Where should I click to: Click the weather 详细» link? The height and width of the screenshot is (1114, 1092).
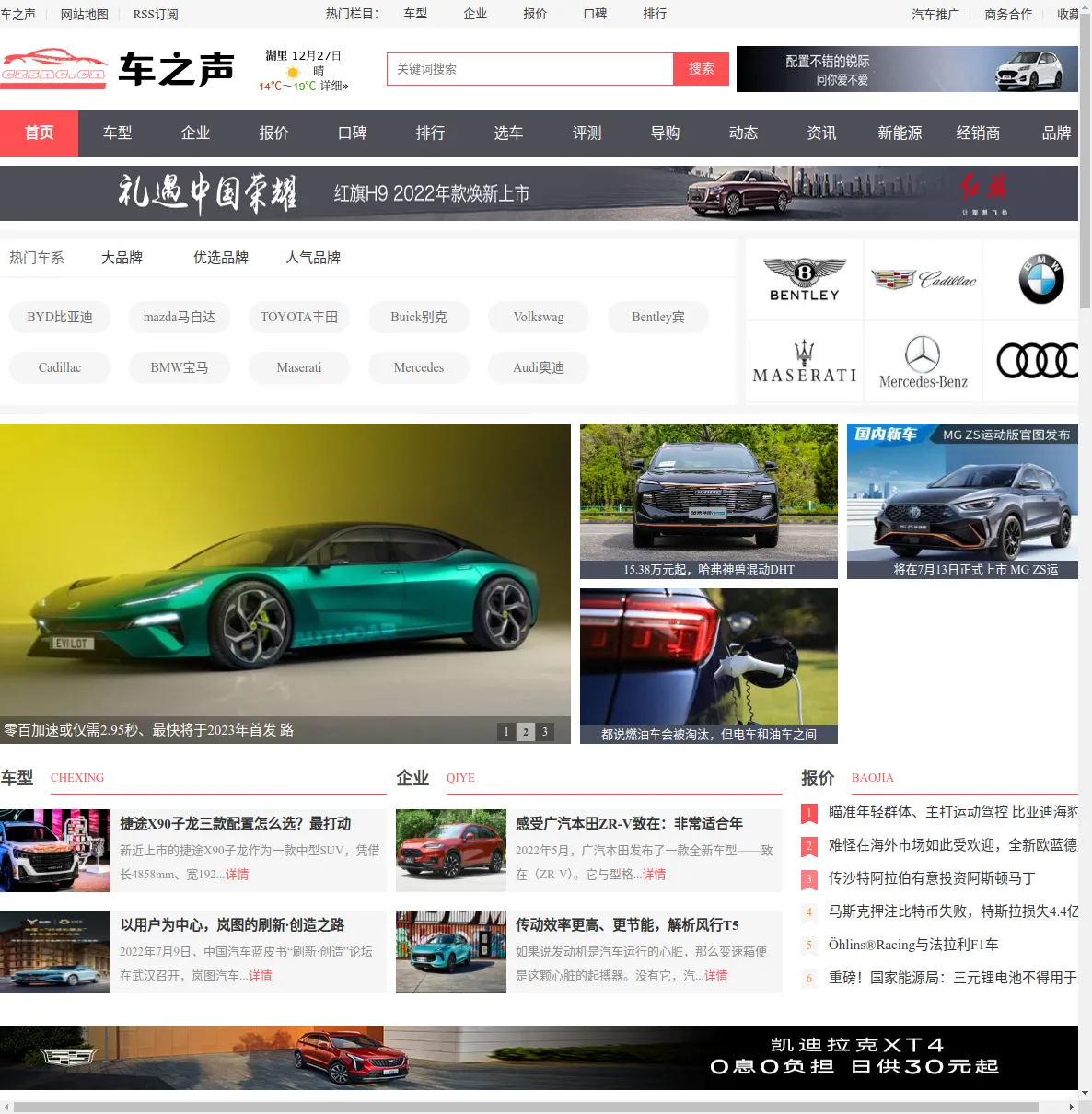(334, 86)
